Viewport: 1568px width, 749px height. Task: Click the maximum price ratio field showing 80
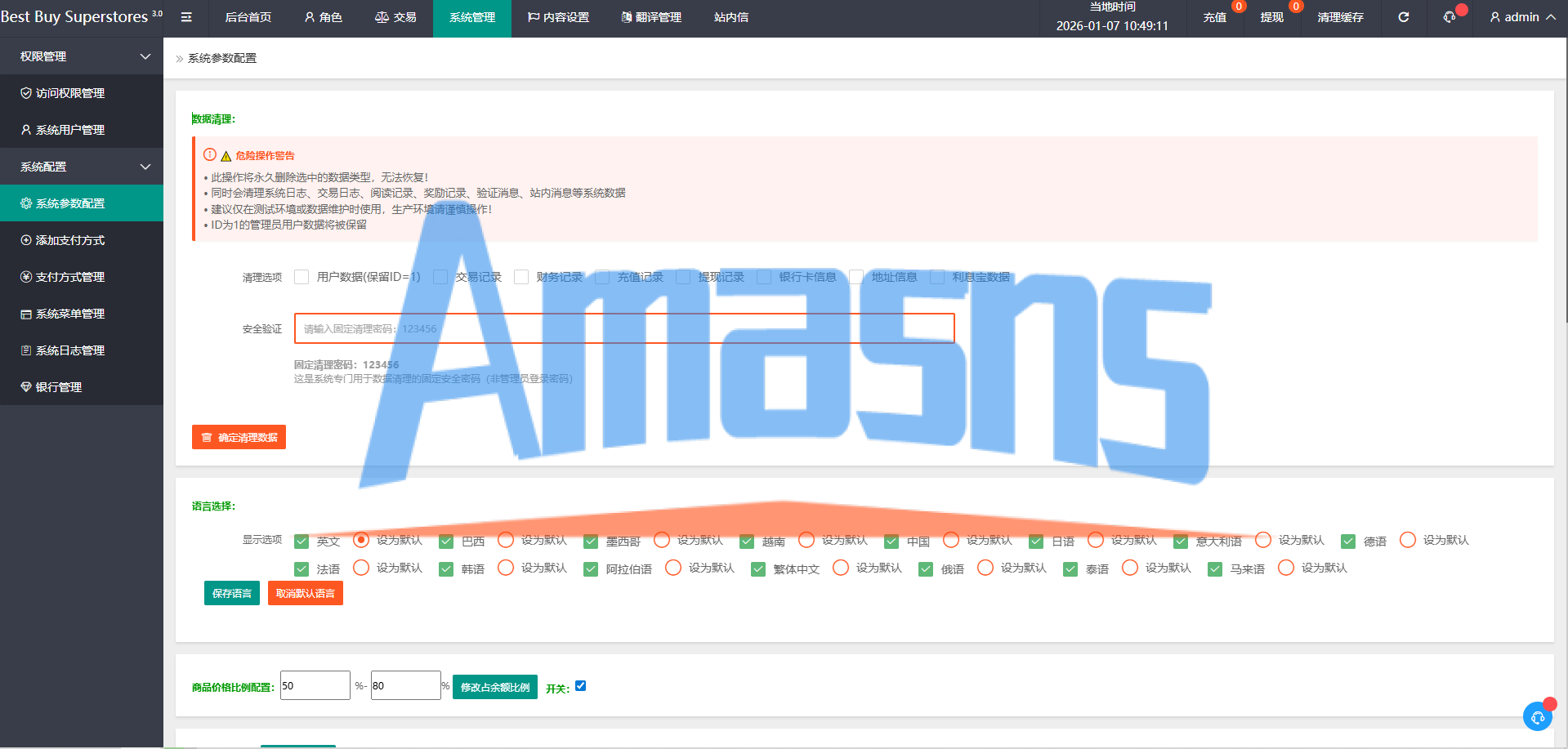click(406, 685)
